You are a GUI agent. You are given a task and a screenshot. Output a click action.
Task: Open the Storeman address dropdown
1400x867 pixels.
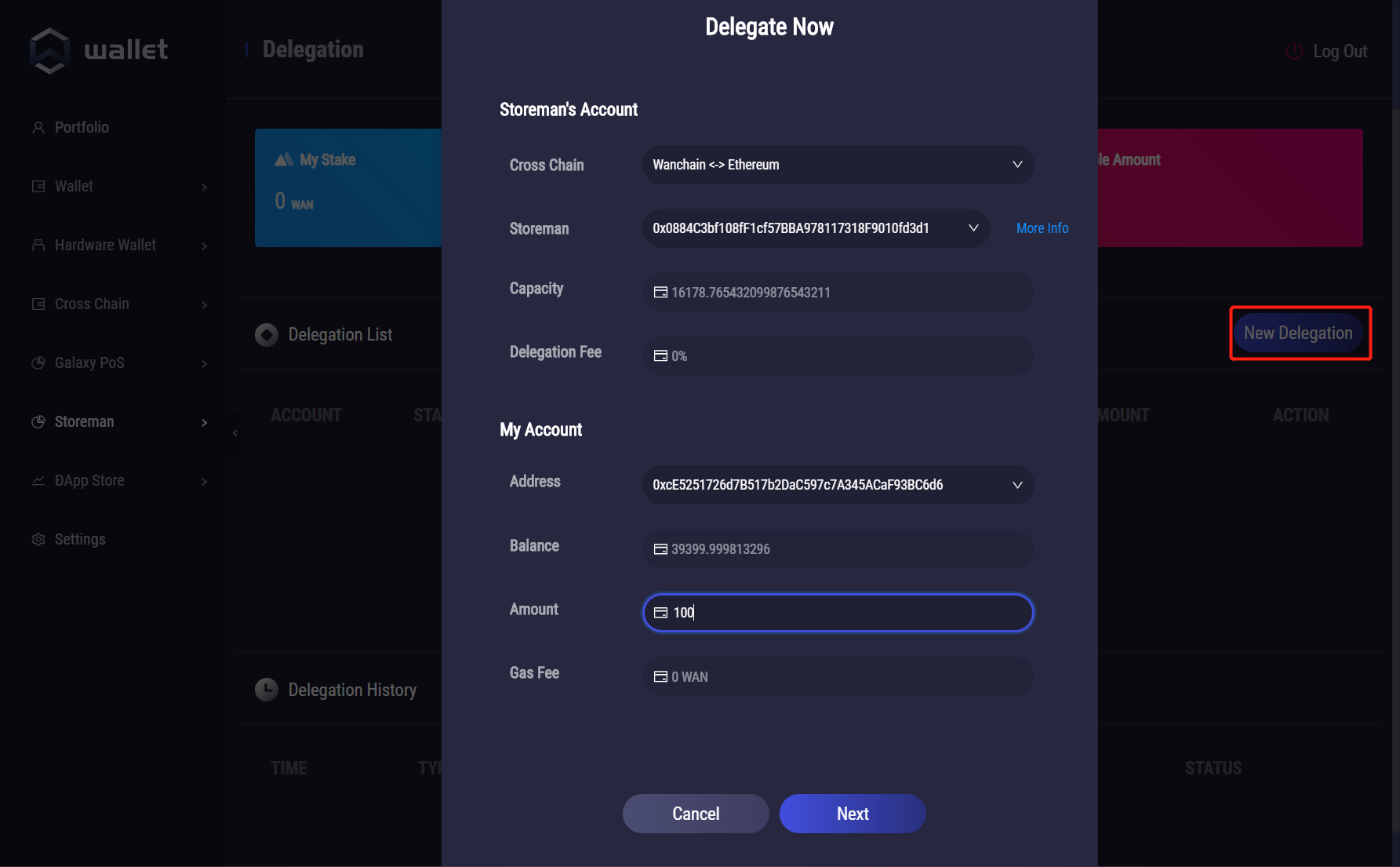tap(816, 228)
